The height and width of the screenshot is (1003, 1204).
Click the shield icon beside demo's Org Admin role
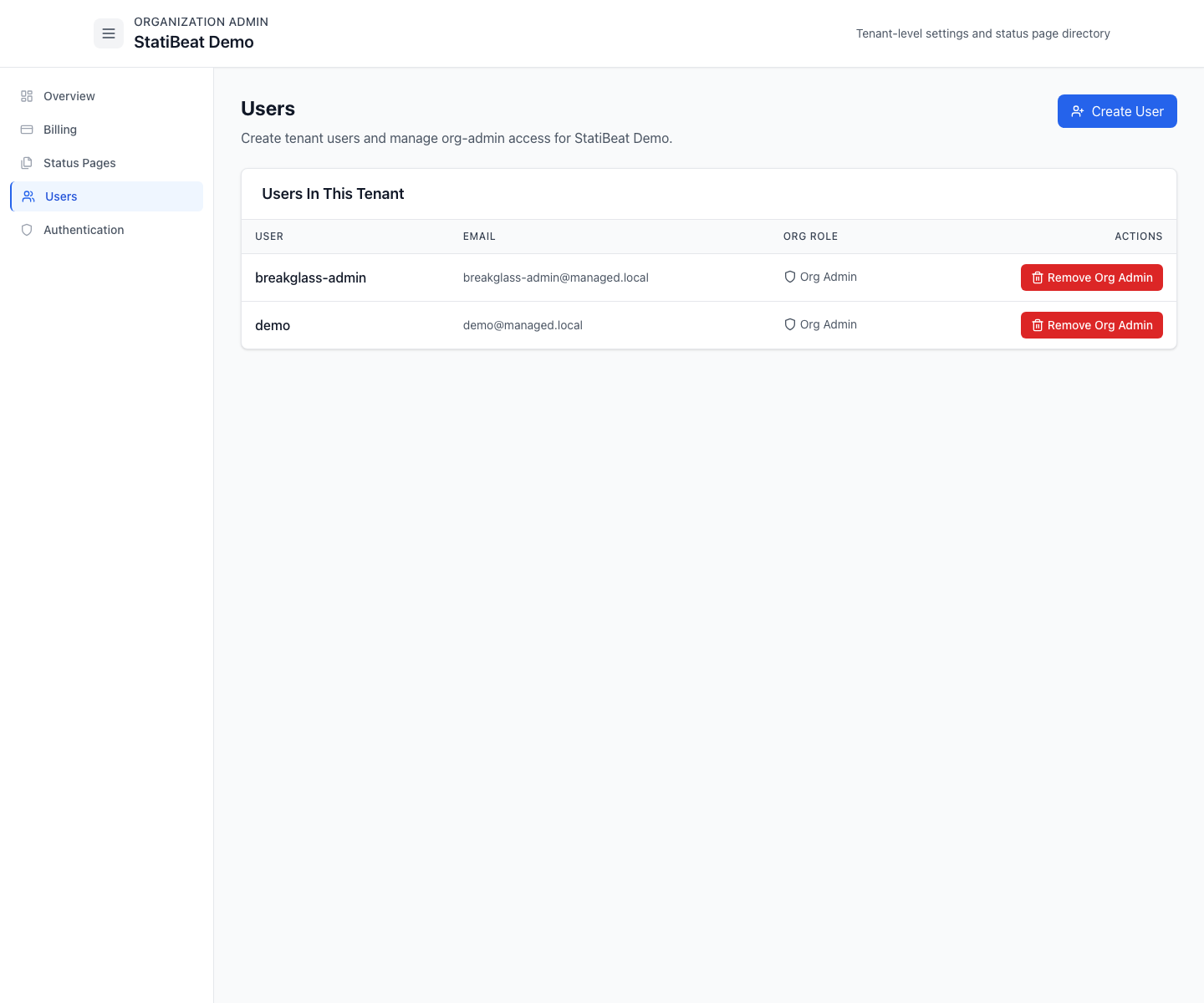(790, 324)
